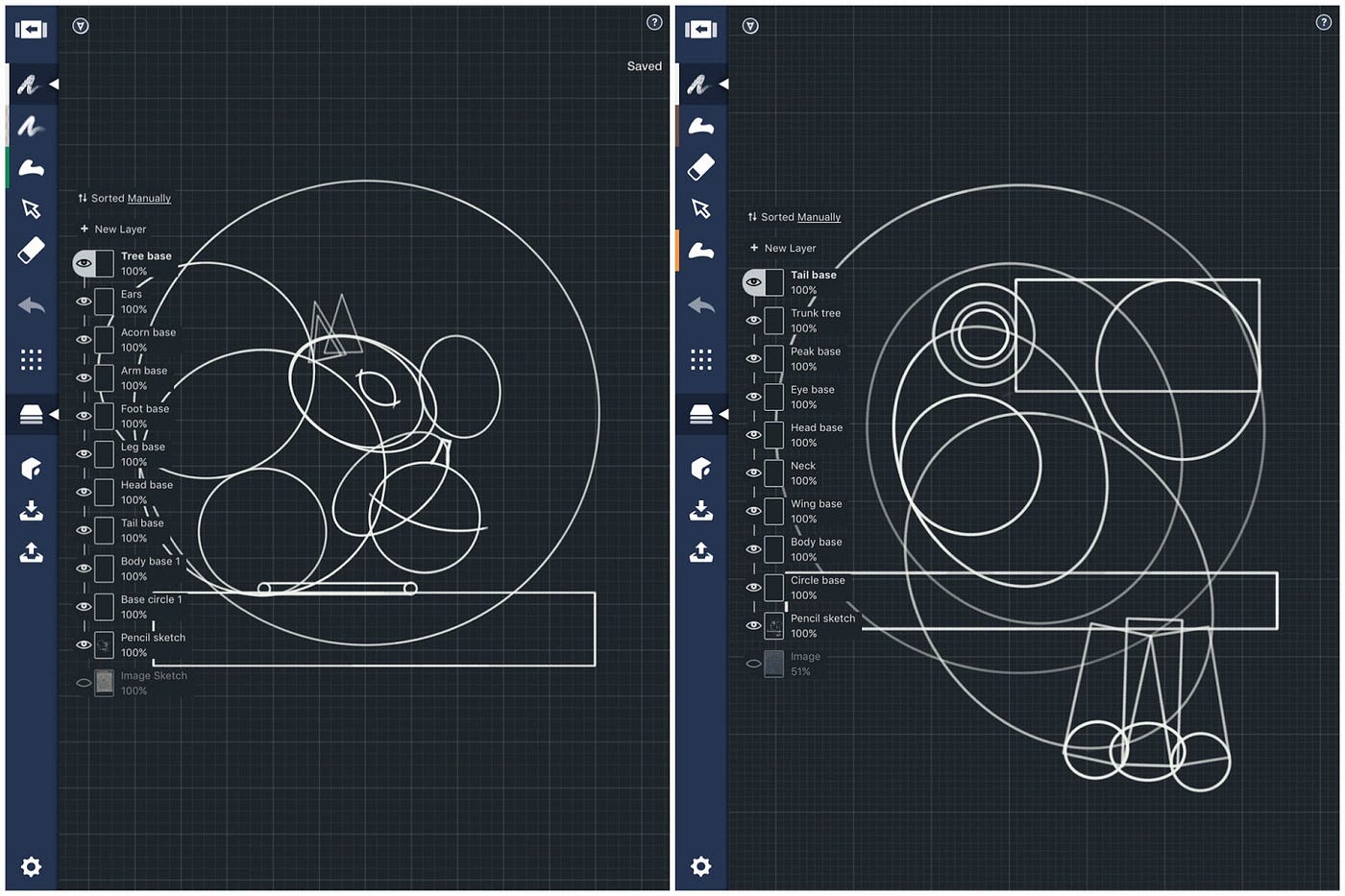Viewport: 1345px width, 896px height.
Task: Open the objects cube library in right screenshot
Action: coord(701,468)
